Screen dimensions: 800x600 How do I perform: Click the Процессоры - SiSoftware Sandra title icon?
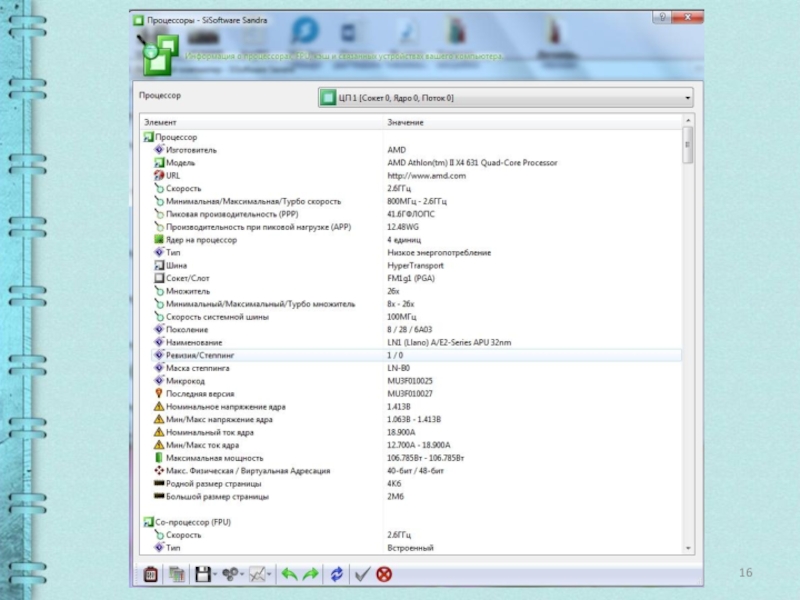(138, 20)
